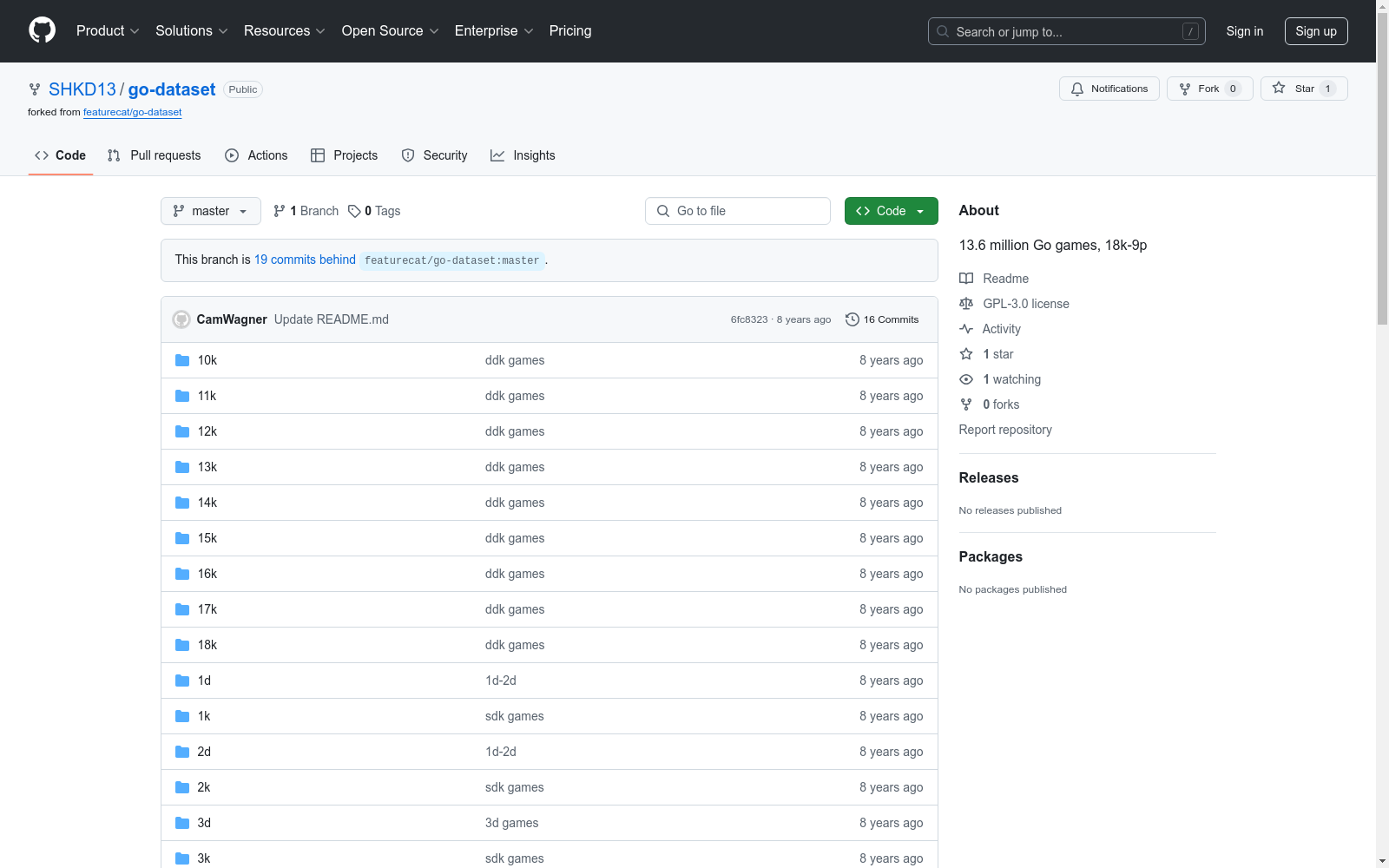Viewport: 1389px width, 868px height.
Task: Click the star icon in Star button
Action: pyautogui.click(x=1279, y=89)
